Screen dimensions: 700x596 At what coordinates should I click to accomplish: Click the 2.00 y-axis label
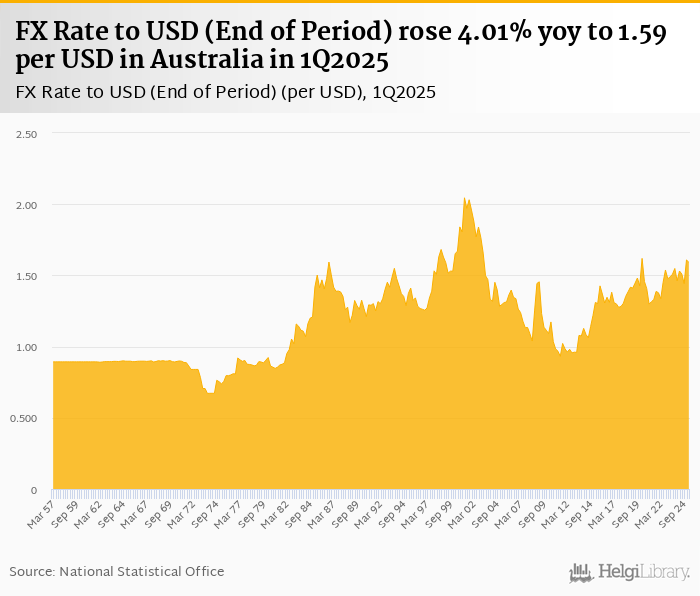[25, 205]
